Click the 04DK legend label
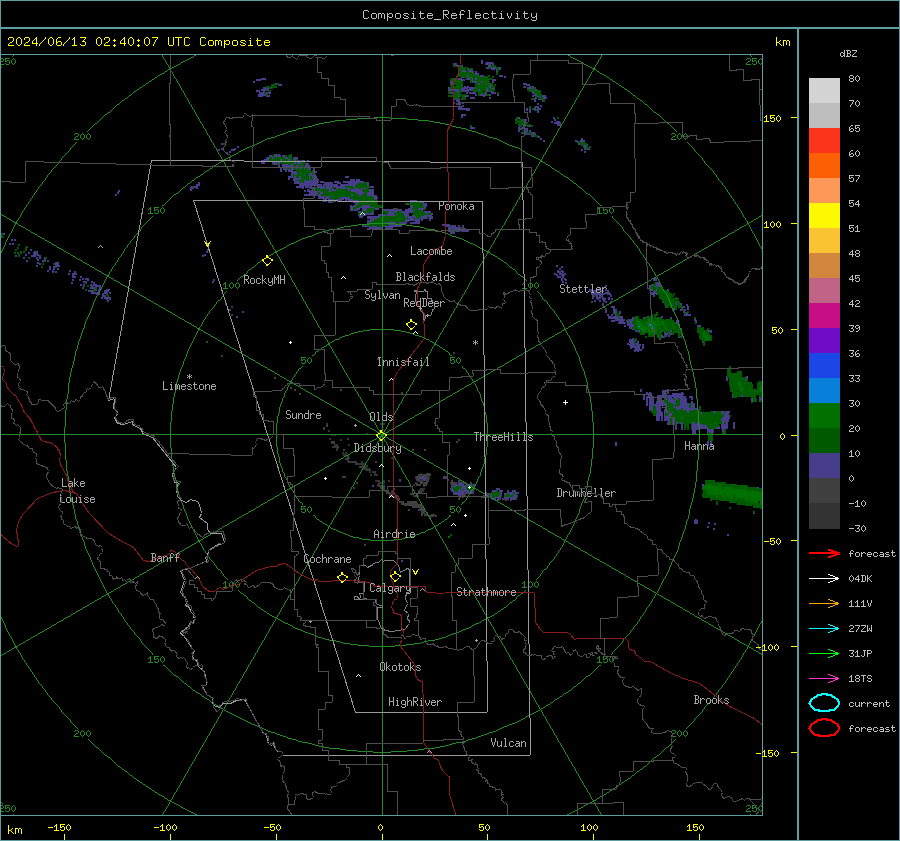900x841 pixels. (860, 579)
